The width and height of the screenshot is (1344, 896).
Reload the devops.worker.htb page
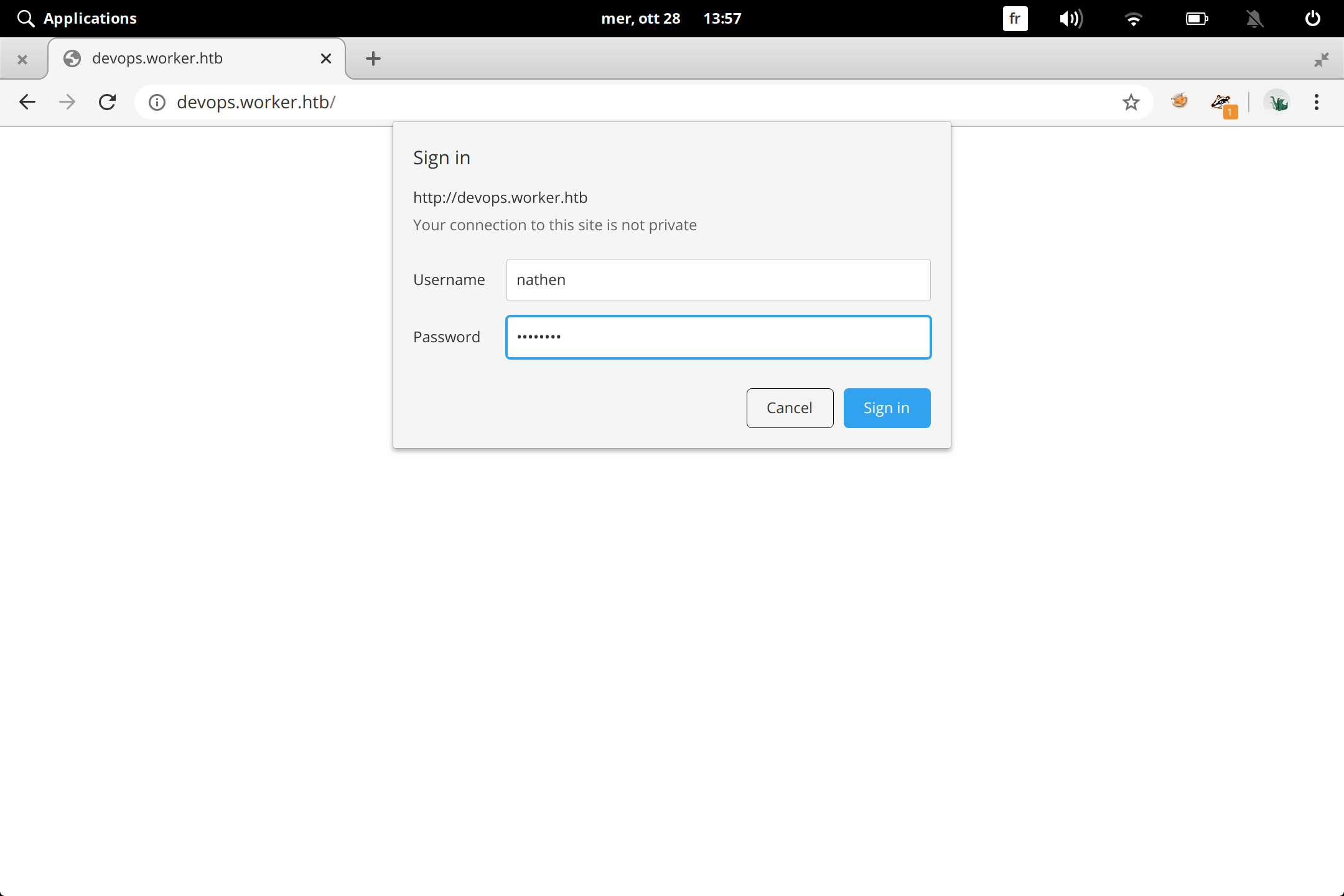point(108,102)
